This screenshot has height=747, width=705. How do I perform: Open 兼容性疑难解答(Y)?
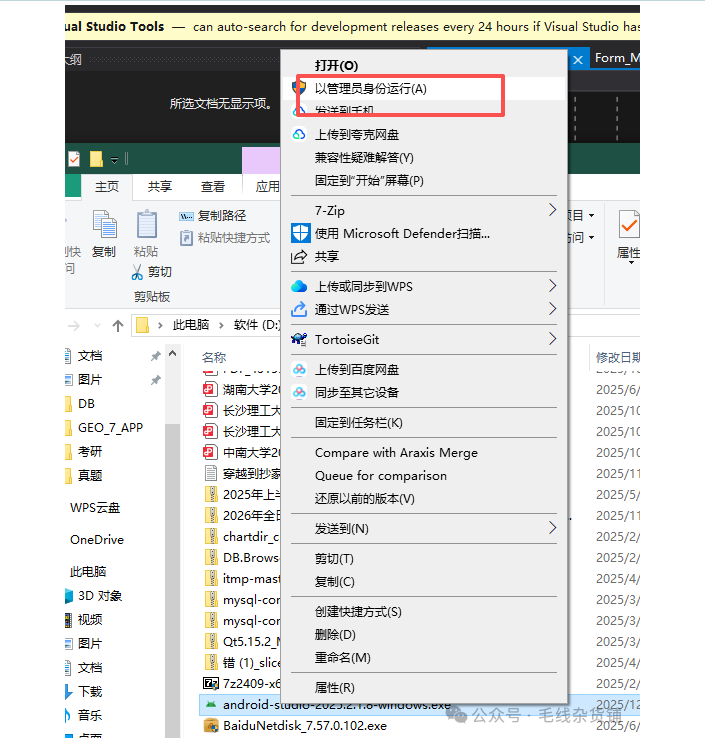[x=364, y=158]
